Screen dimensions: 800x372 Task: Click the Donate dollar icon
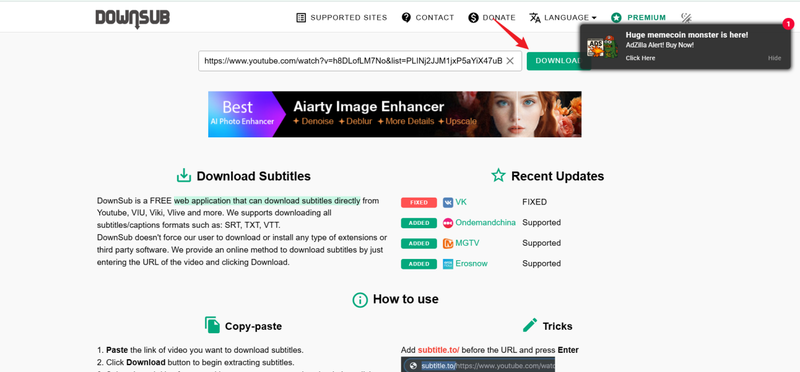[473, 18]
